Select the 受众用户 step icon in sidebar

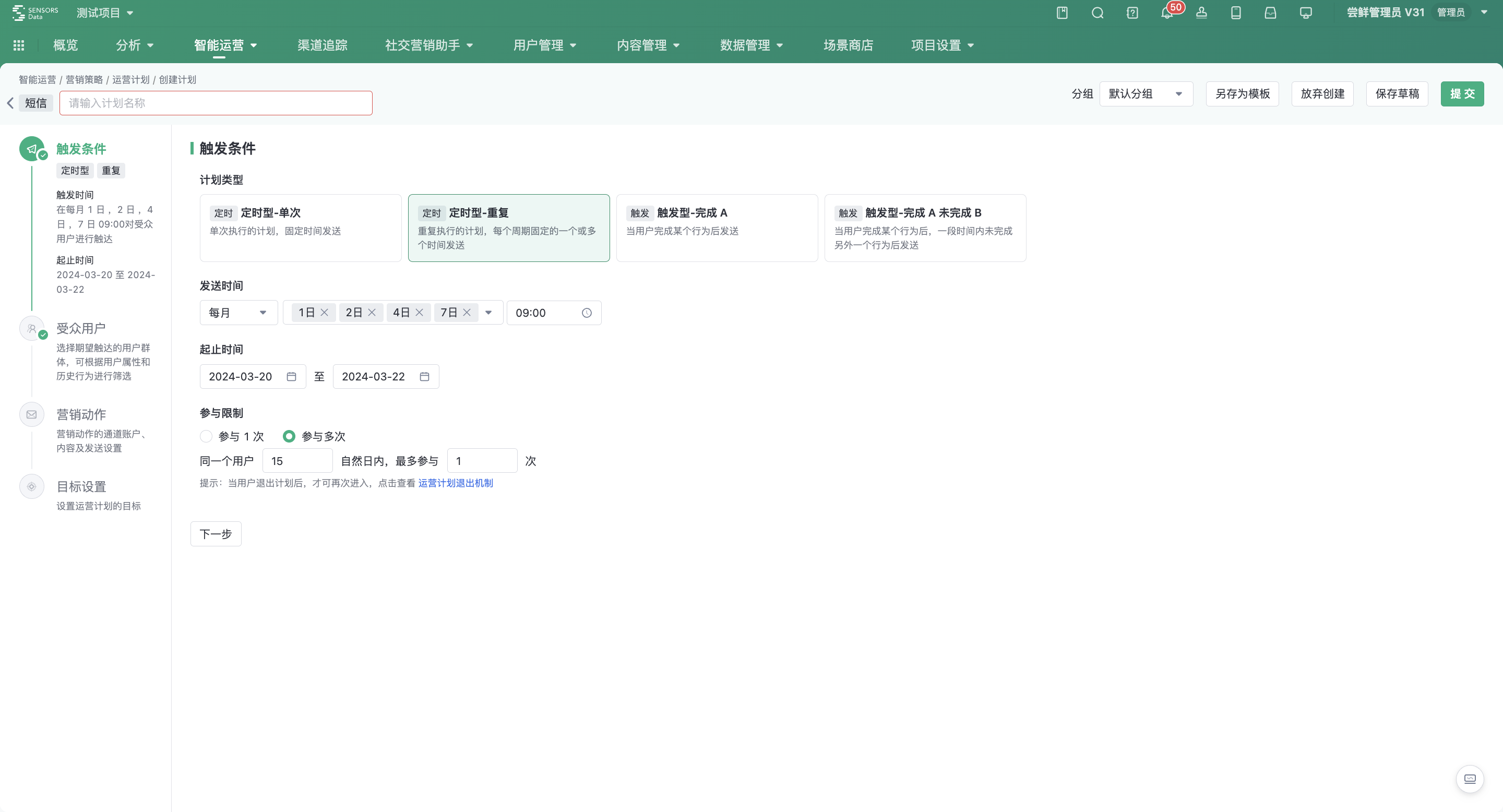pos(31,328)
